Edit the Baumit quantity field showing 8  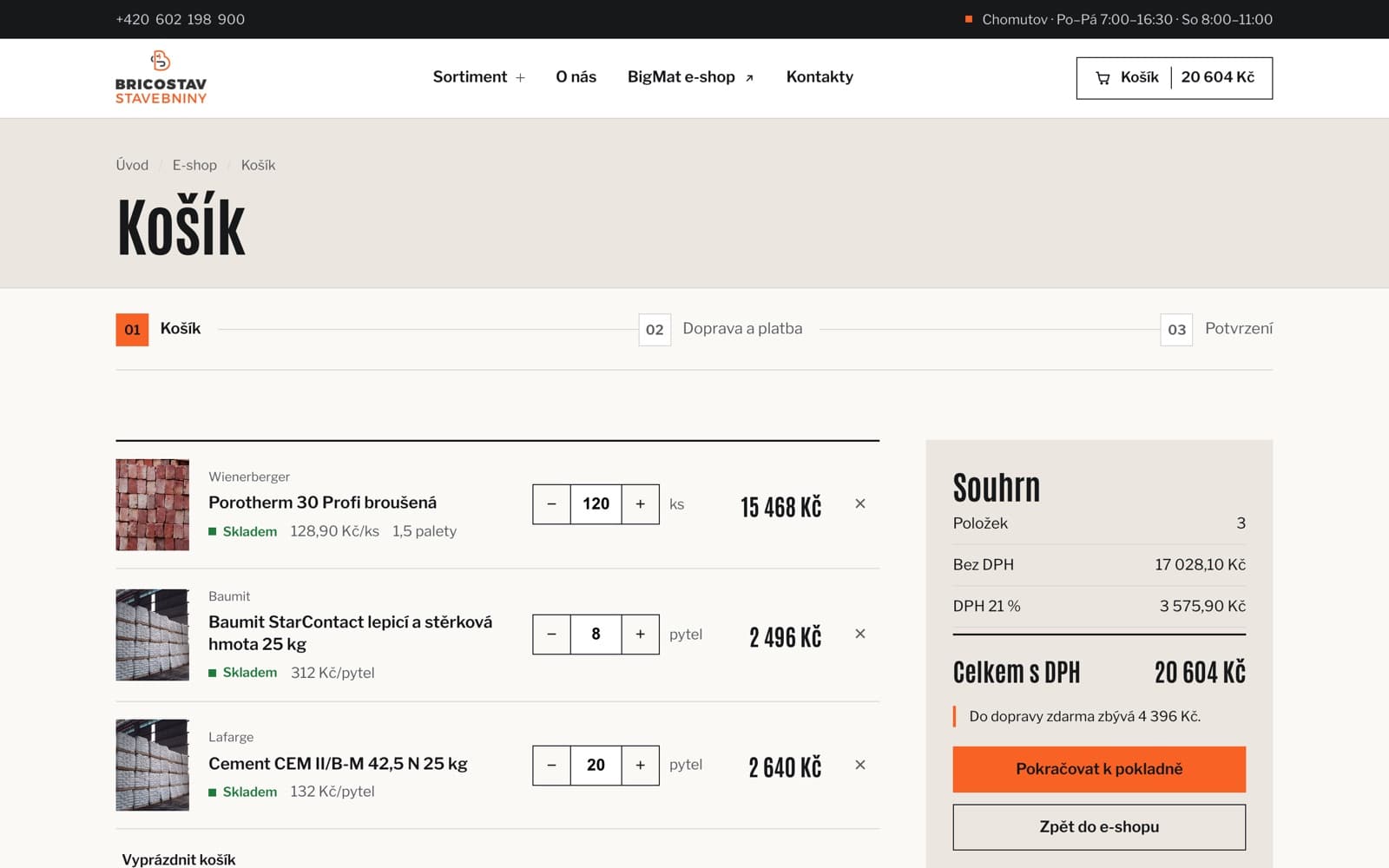(x=596, y=635)
